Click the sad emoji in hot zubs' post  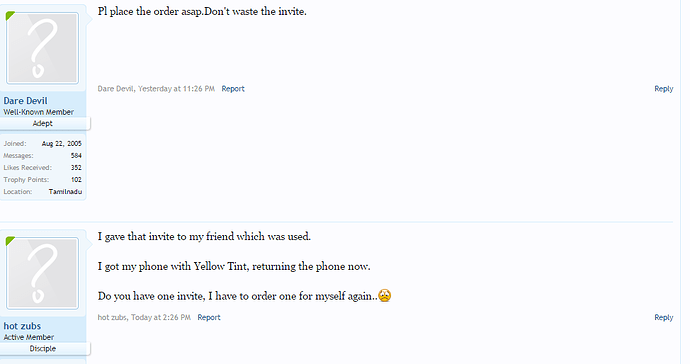click(x=385, y=295)
